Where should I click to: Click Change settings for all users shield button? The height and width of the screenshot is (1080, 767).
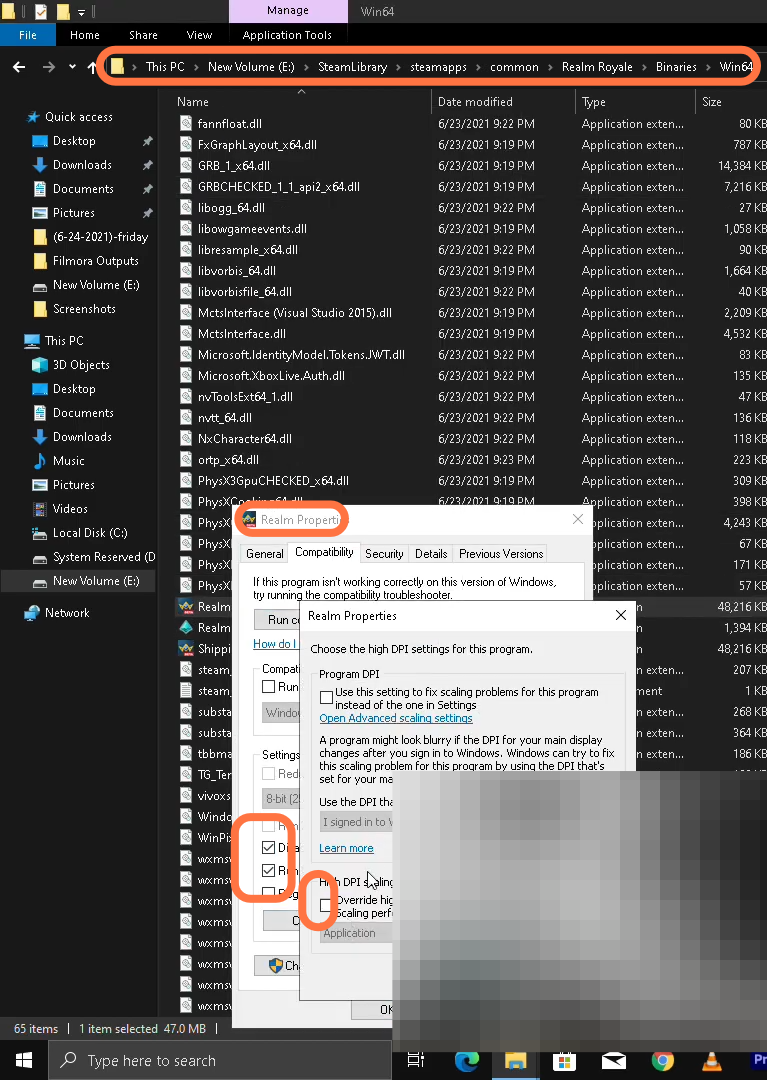pos(277,966)
